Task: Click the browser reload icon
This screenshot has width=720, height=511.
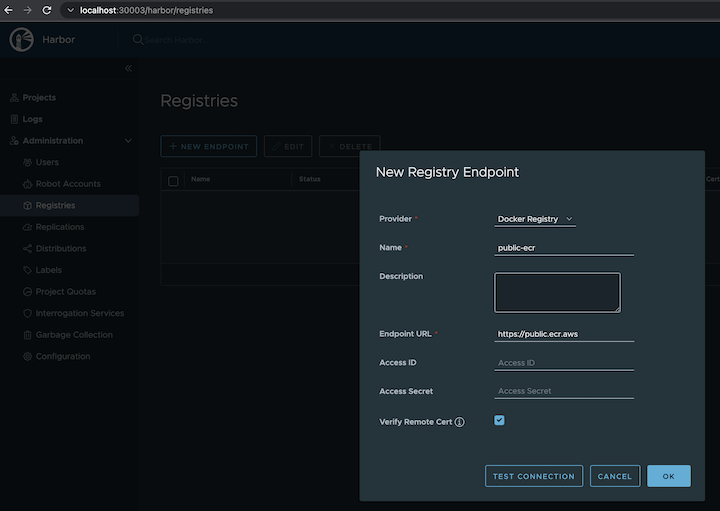Action: pyautogui.click(x=48, y=10)
